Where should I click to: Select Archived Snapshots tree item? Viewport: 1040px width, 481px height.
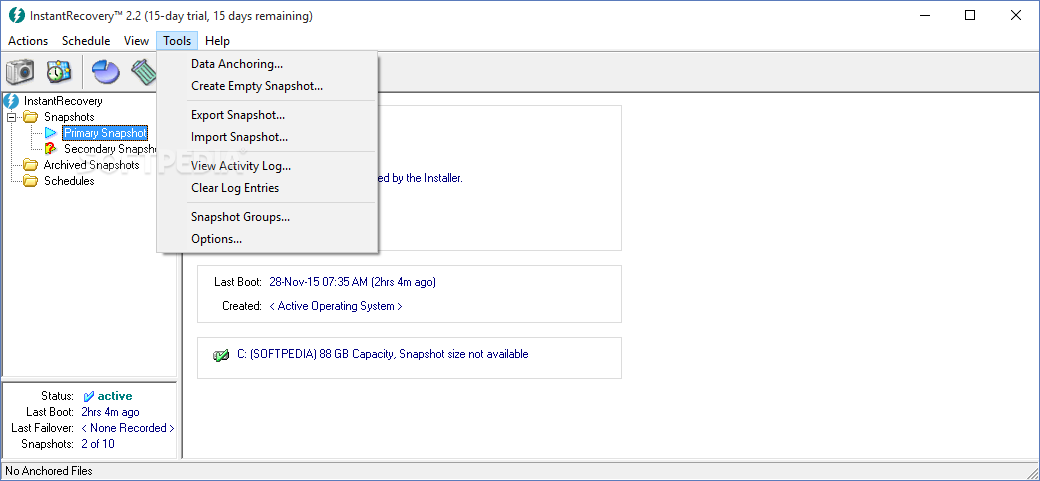click(x=92, y=165)
